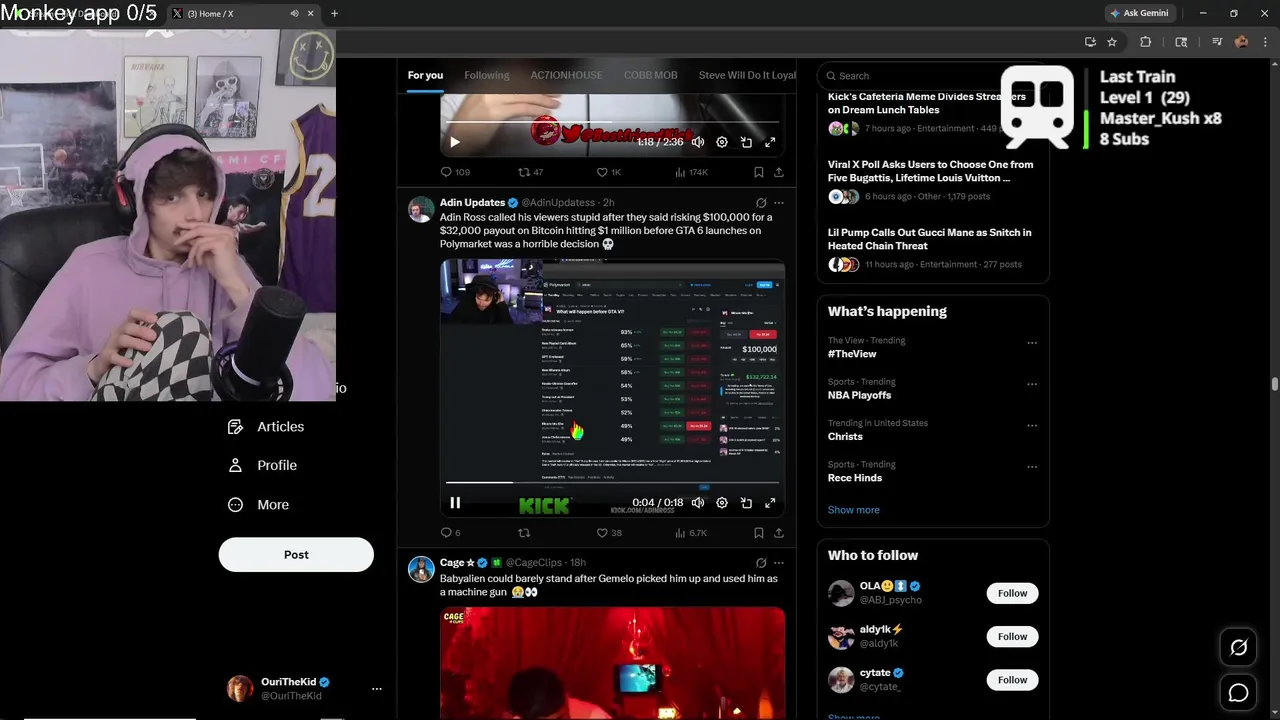Open options for Rece Hinds trend
Viewport: 1280px width, 720px height.
click(1032, 467)
